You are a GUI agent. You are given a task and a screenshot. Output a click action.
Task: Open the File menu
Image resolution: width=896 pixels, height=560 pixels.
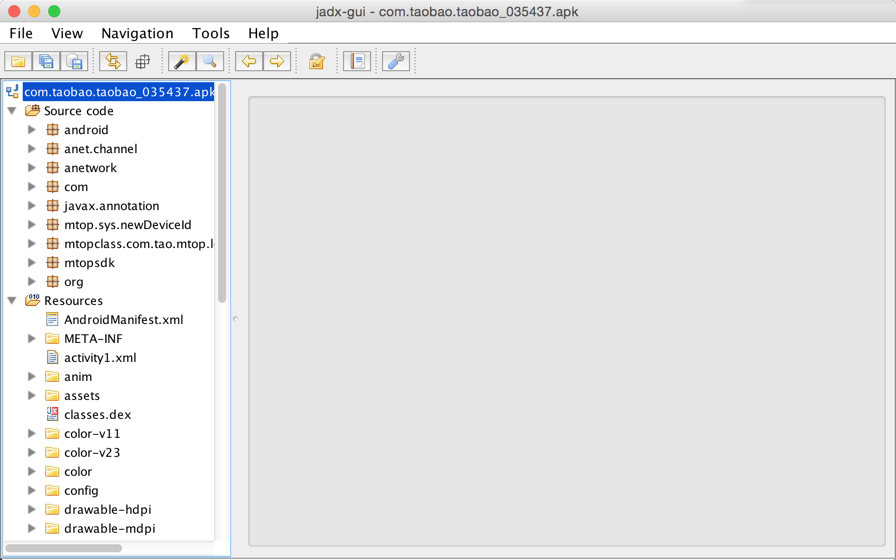(x=21, y=33)
